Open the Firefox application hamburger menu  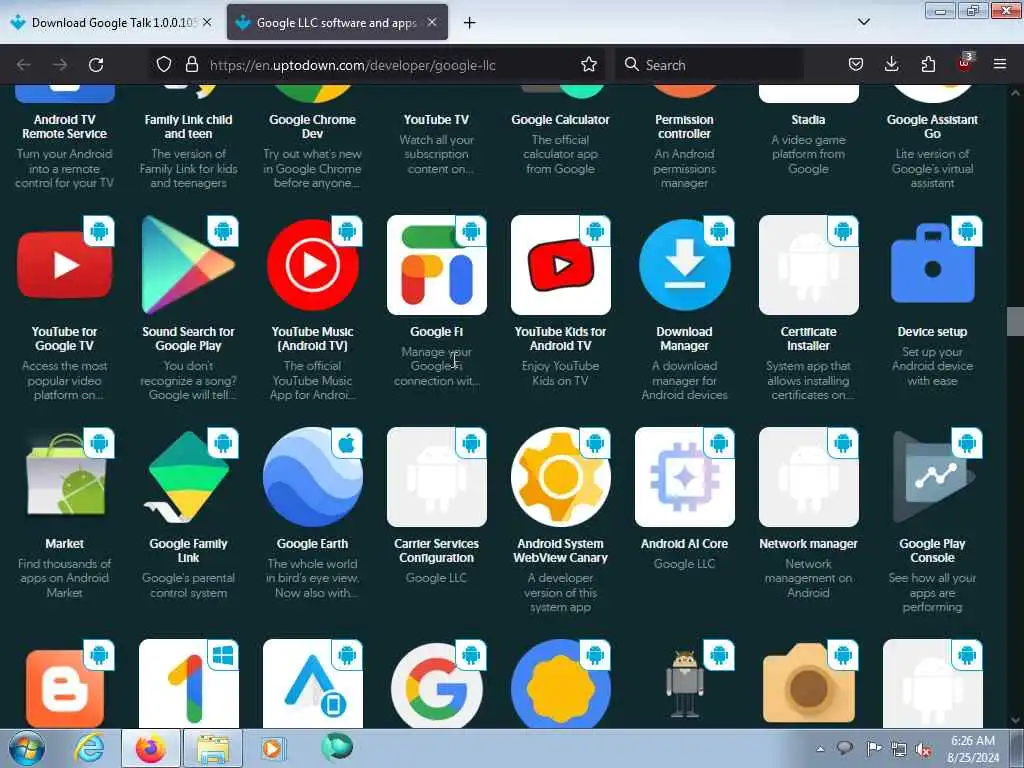1000,64
